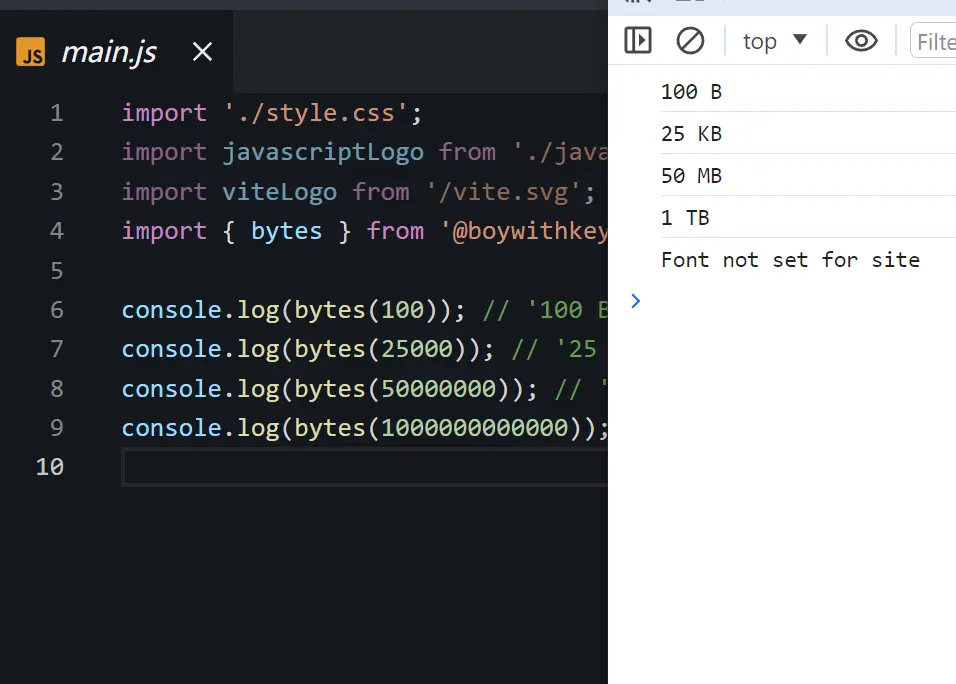Viewport: 956px width, 684px height.
Task: Click './style.css' import string
Action: click(x=315, y=113)
